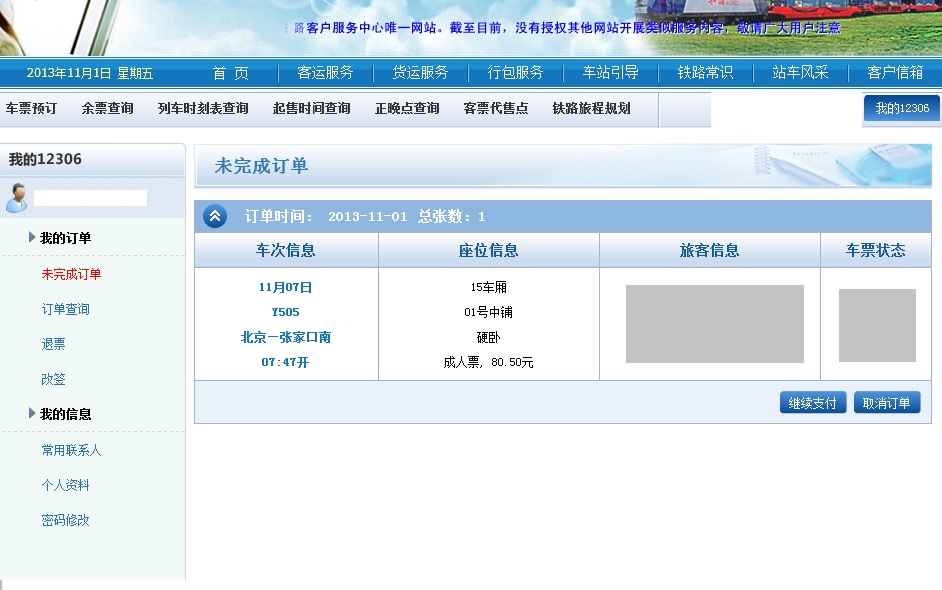This screenshot has width=942, height=590.
Task: Collapse the 我的订单 tree triangle
Action: pos(32,237)
